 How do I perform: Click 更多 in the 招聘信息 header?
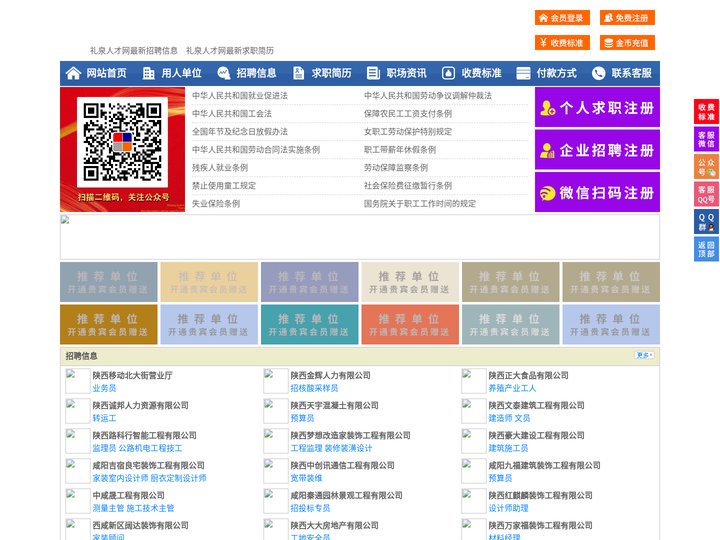coord(644,355)
